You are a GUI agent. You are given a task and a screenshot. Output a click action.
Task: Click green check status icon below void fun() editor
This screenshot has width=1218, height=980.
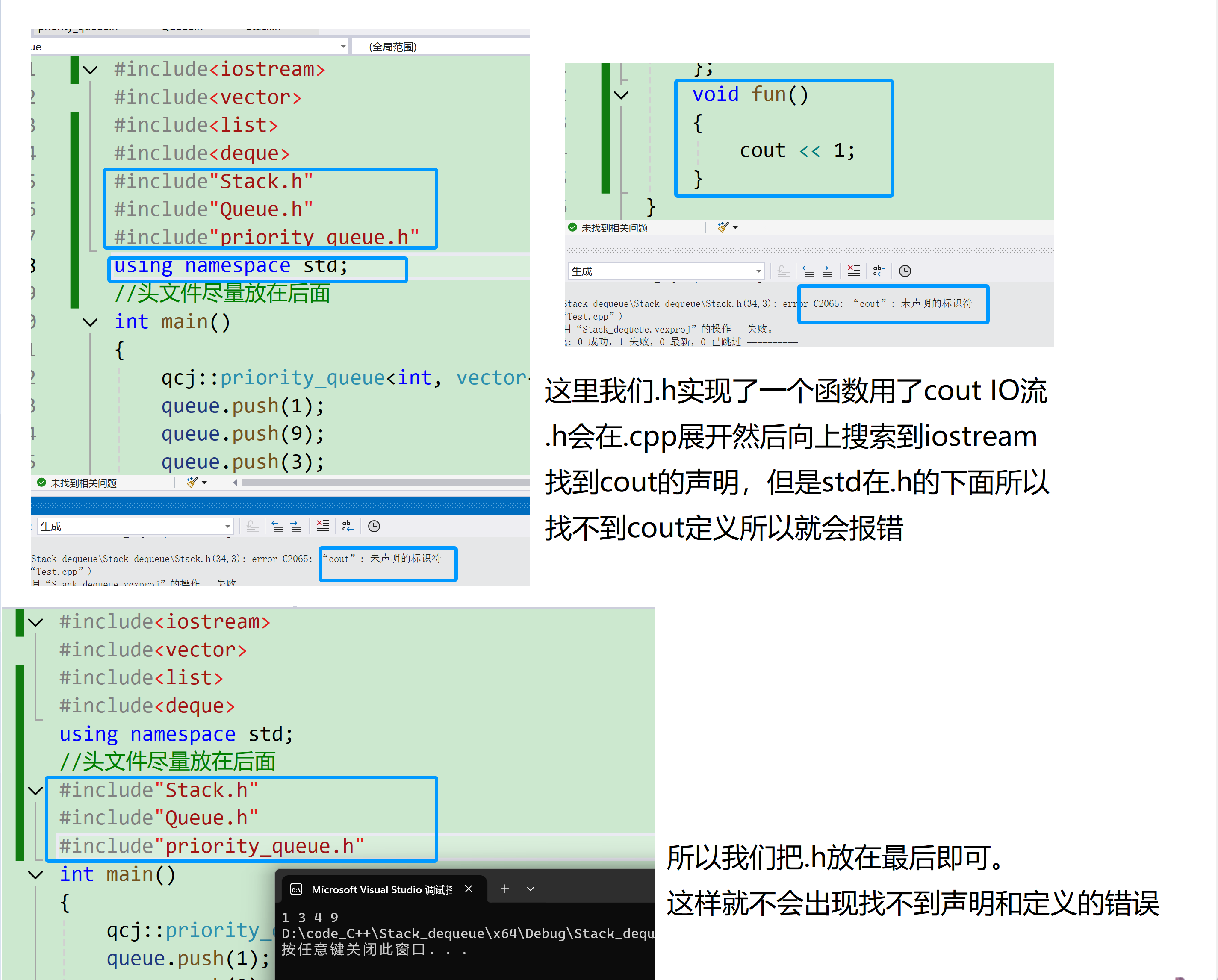[572, 227]
